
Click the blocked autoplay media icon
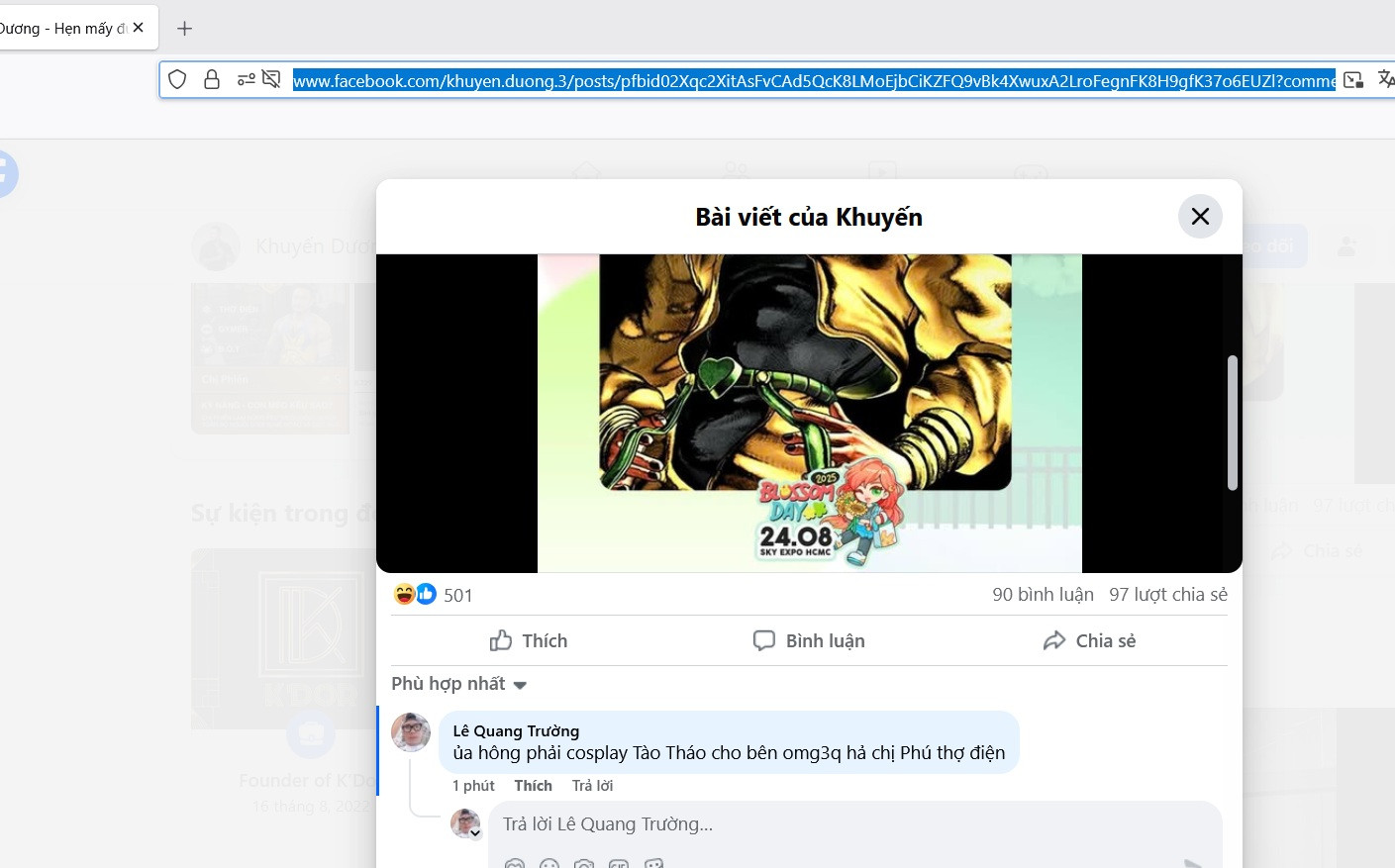coord(271,79)
